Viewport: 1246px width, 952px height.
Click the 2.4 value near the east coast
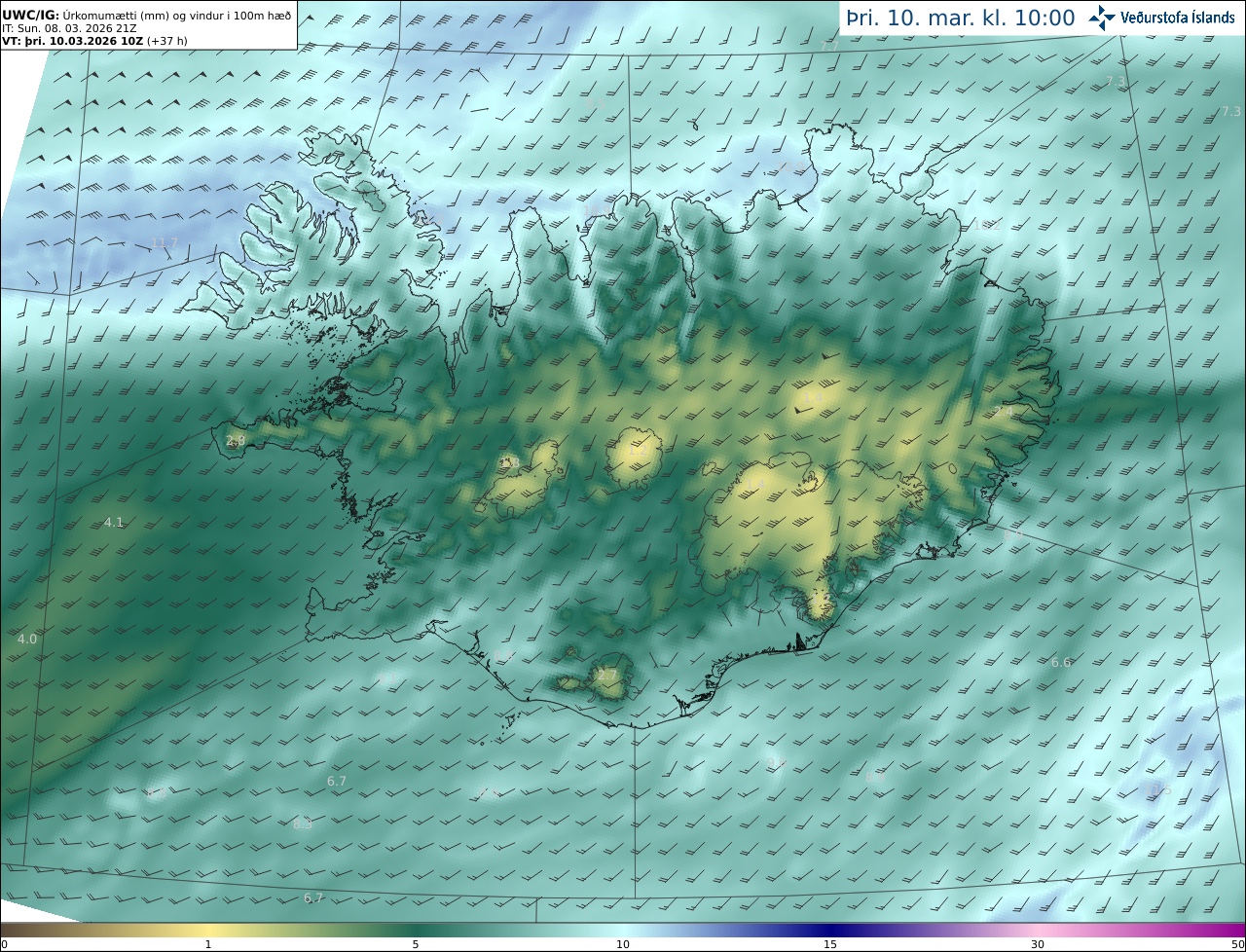point(1004,412)
